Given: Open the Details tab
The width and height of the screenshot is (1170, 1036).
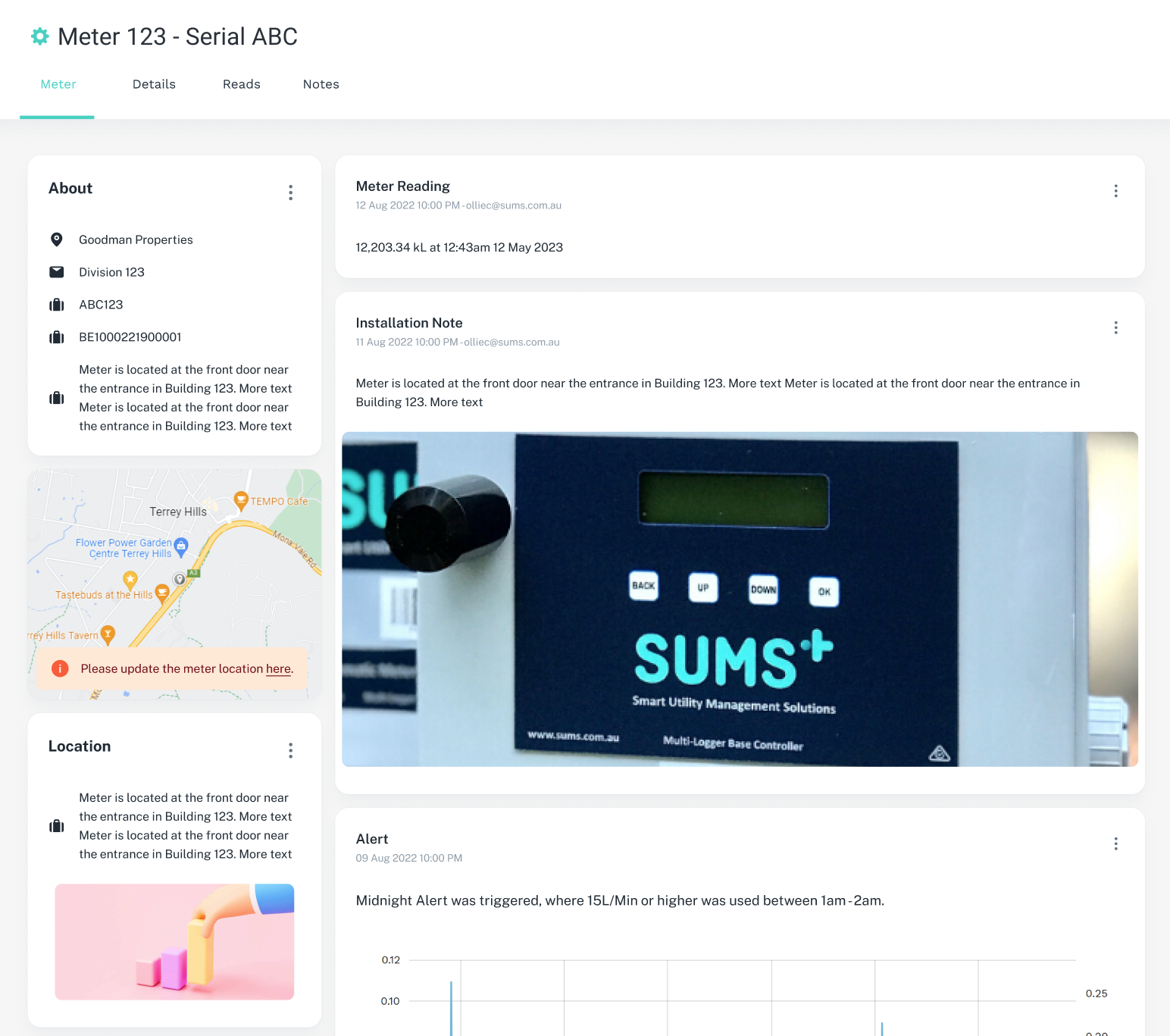Looking at the screenshot, I should pyautogui.click(x=154, y=84).
